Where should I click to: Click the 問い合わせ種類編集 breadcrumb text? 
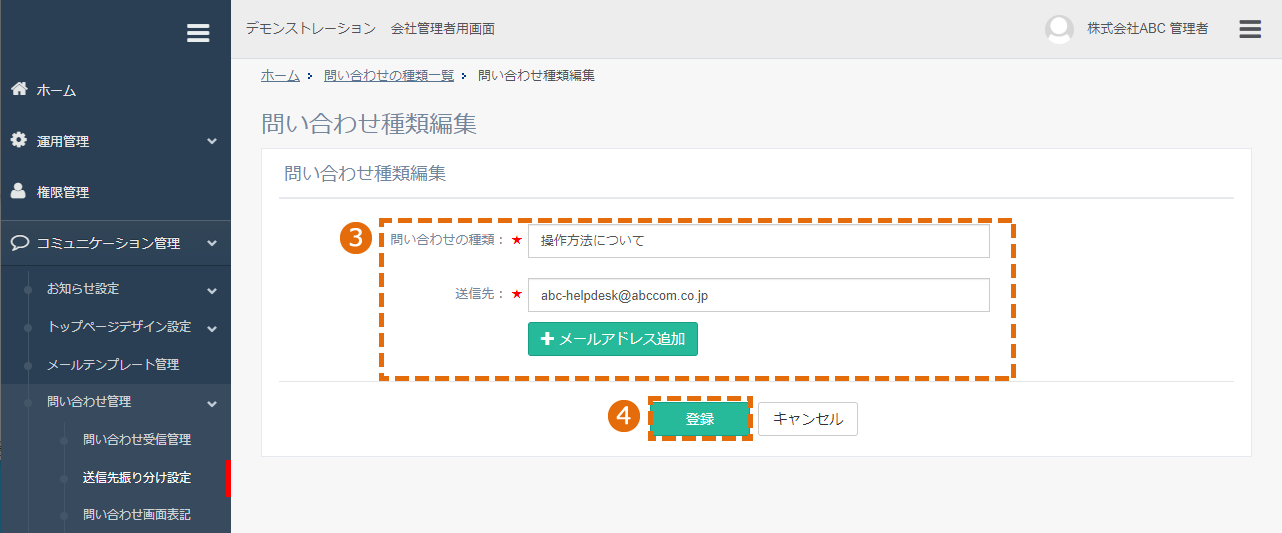pyautogui.click(x=537, y=76)
